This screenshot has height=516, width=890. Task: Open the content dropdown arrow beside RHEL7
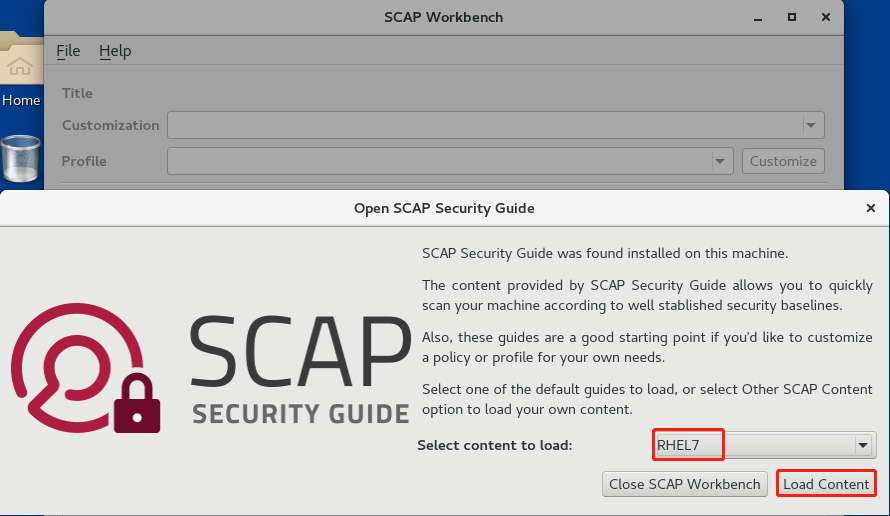click(x=863, y=445)
